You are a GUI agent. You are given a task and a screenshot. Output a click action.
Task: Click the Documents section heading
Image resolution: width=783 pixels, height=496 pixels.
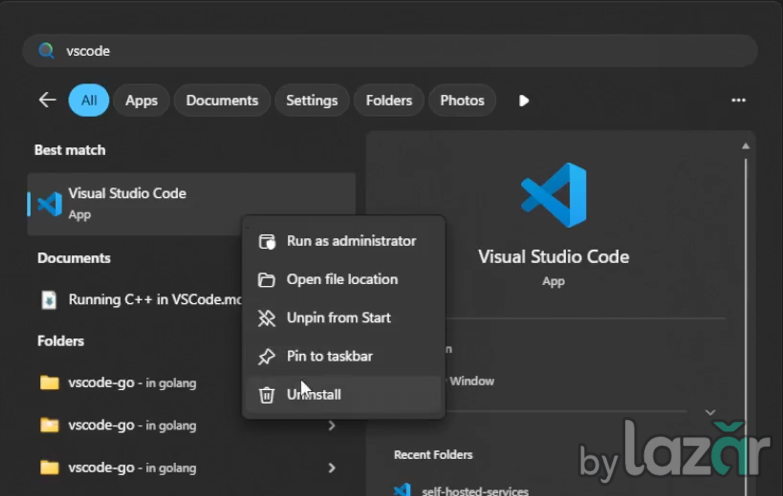pyautogui.click(x=74, y=258)
